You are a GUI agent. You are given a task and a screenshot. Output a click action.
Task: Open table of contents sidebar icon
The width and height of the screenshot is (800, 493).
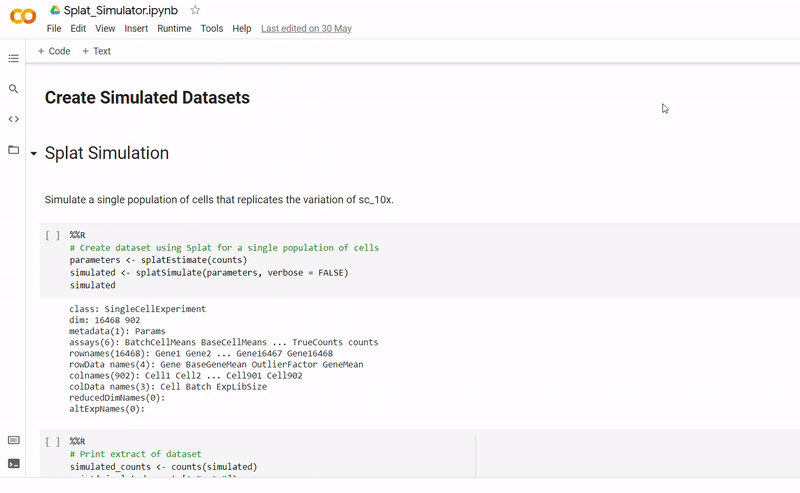pos(14,58)
